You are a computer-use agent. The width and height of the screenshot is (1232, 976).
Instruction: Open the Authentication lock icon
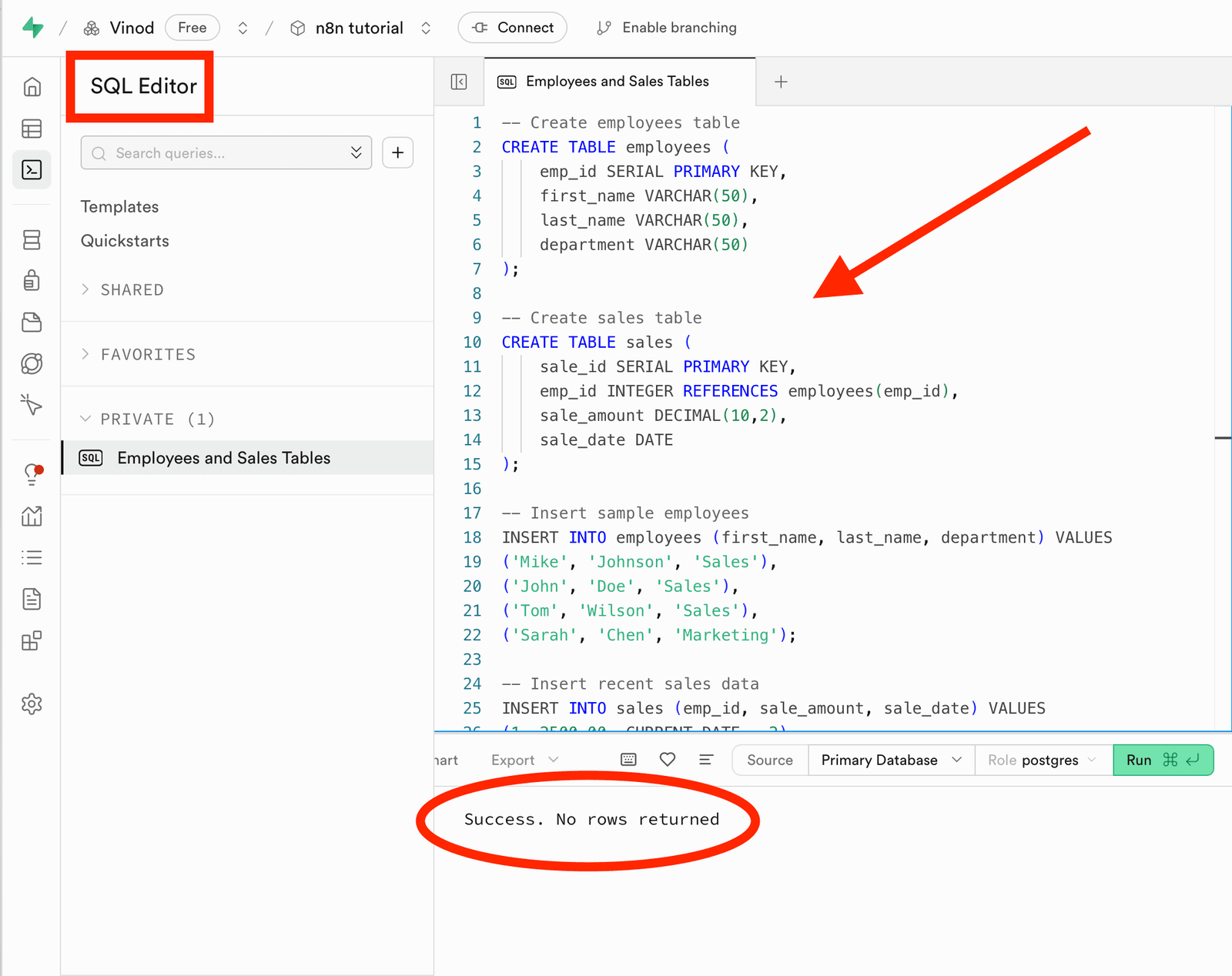(x=32, y=280)
